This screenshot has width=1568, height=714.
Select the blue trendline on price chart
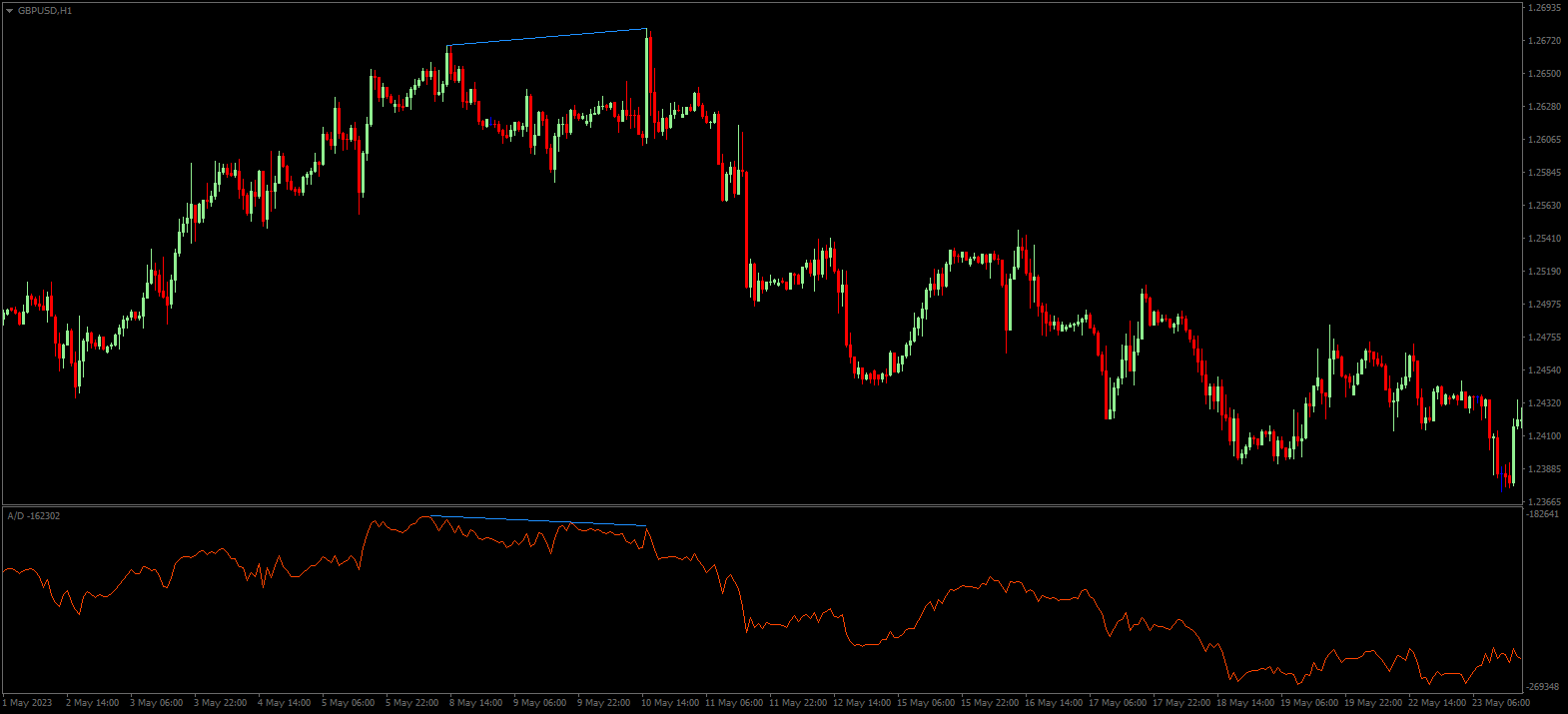pos(547,37)
